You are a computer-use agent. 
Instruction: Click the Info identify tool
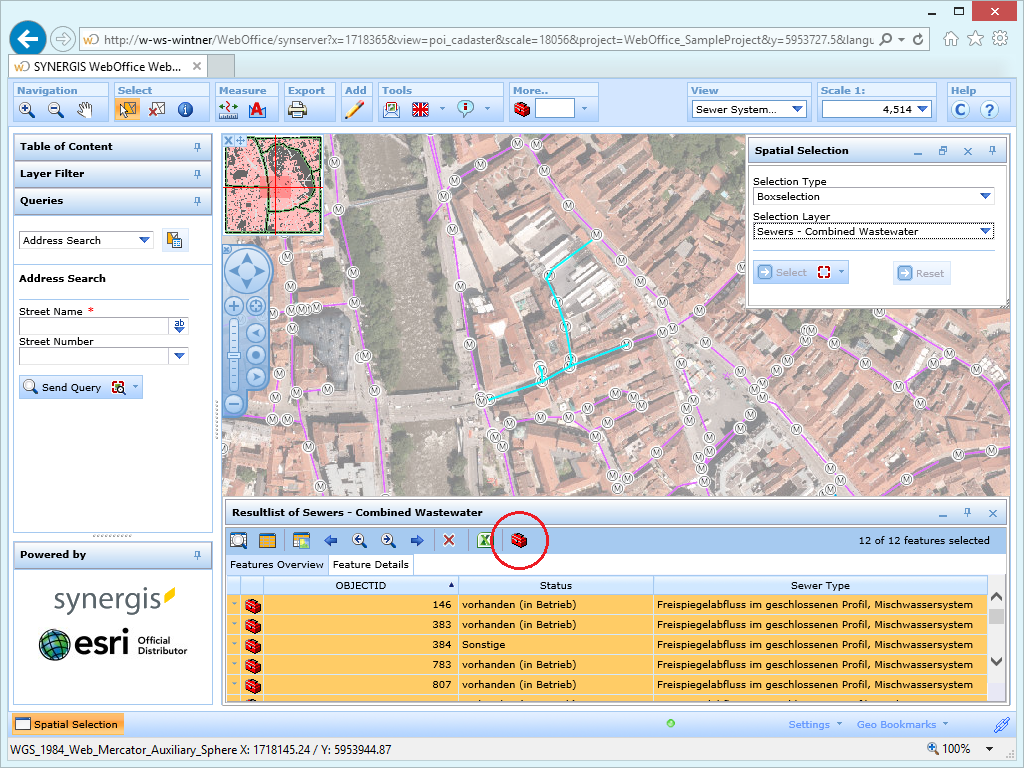point(185,110)
